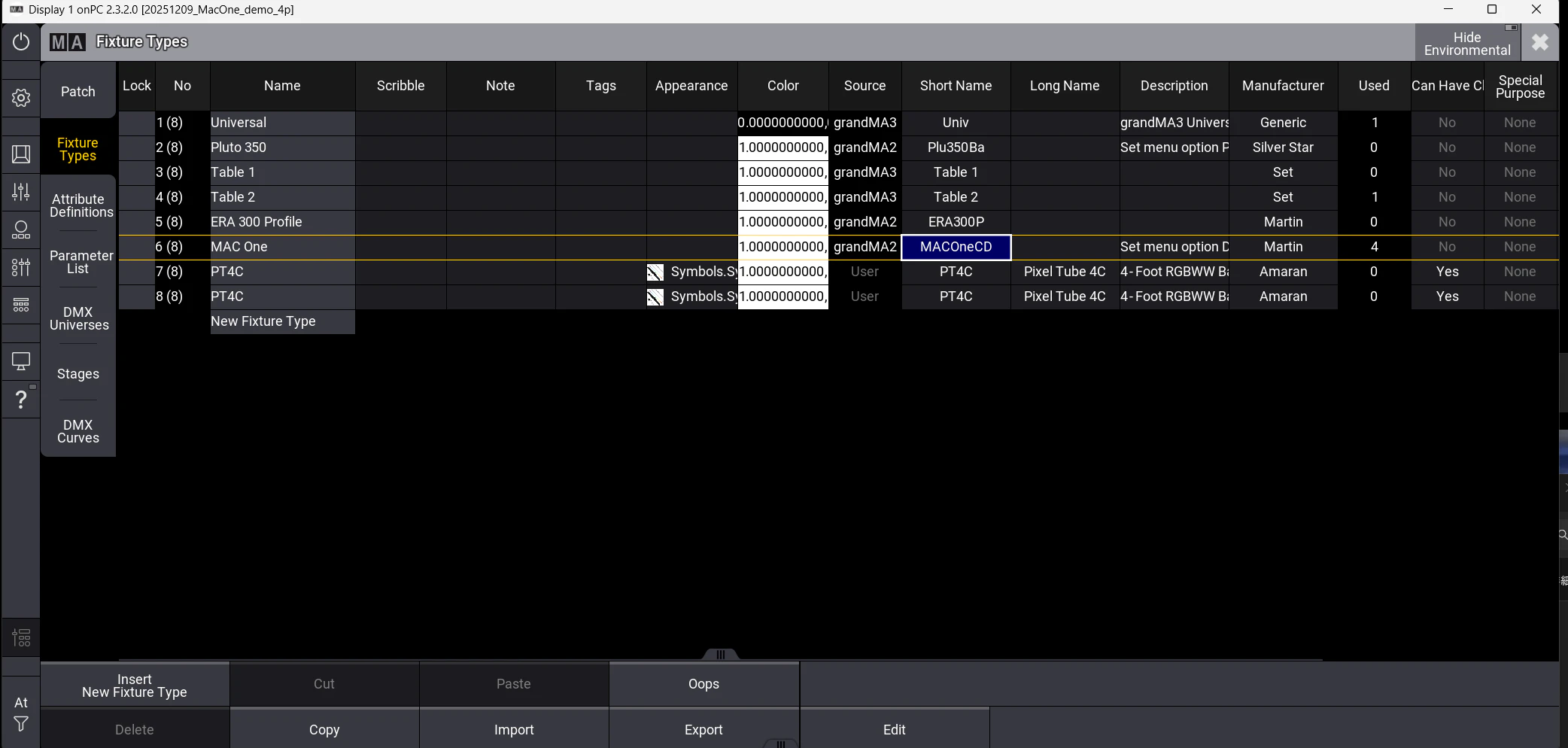Click Insert New Fixture Type button
1568x748 pixels.
[135, 685]
